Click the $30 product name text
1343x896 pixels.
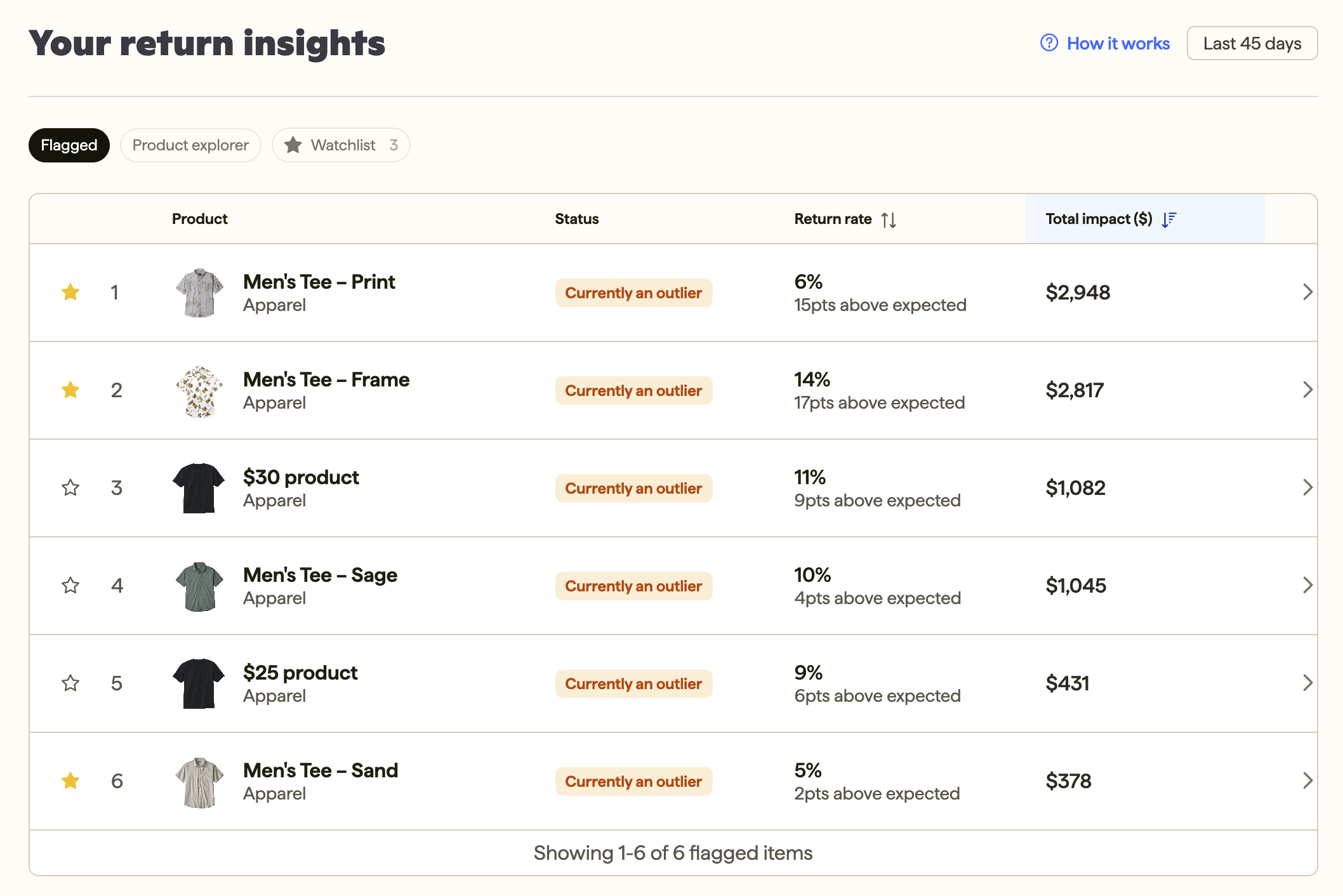[301, 477]
